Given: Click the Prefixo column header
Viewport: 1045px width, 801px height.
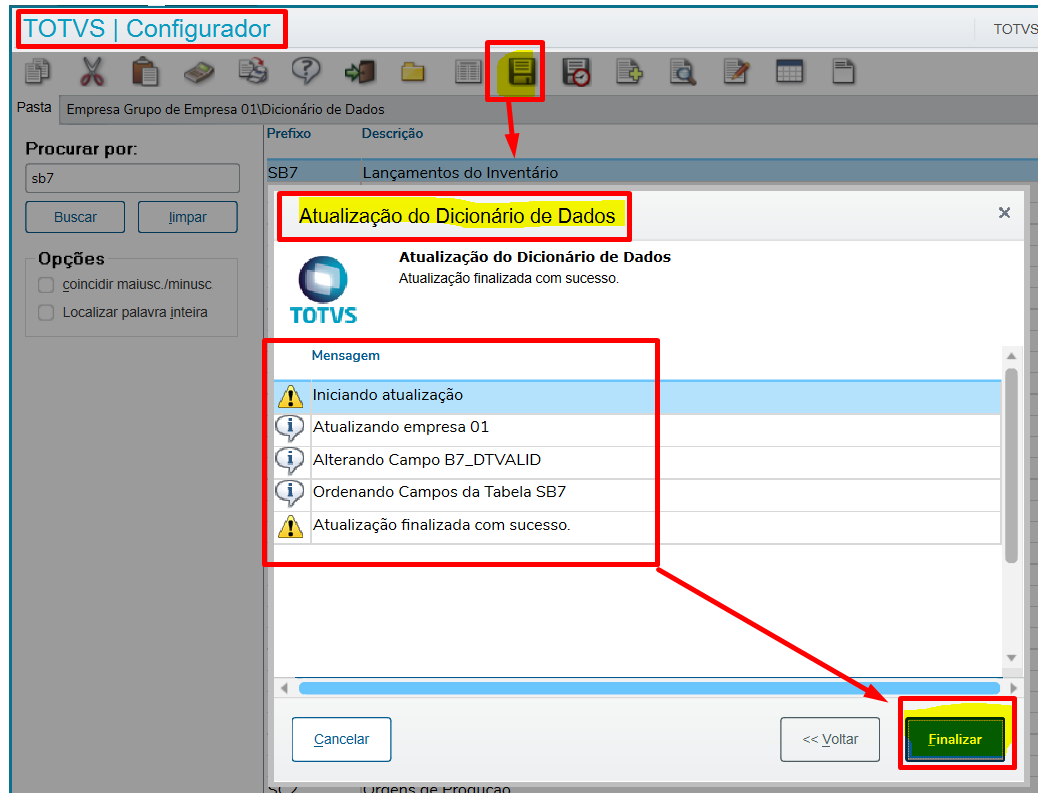Looking at the screenshot, I should click(x=289, y=133).
